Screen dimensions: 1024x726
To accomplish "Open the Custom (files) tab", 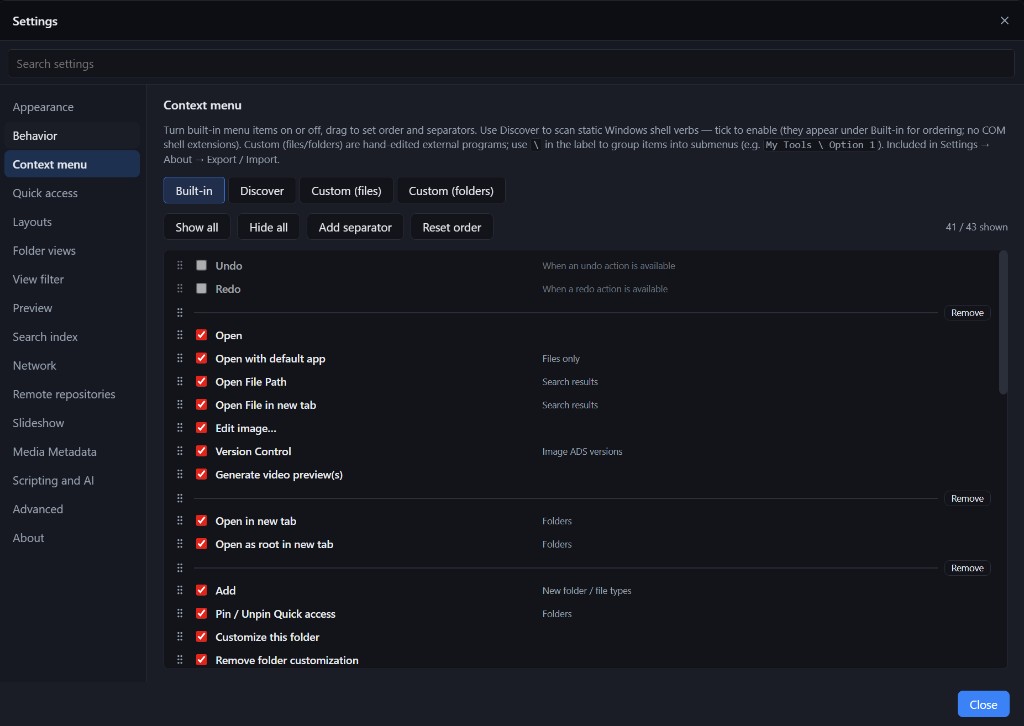I will [346, 191].
